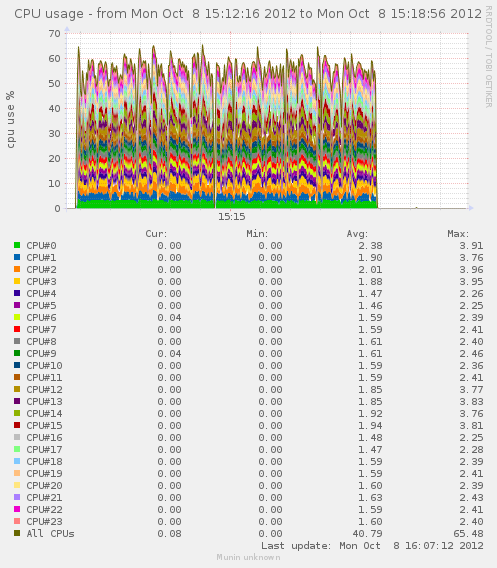Click the Max: column header
This screenshot has height=568, width=497.
(x=458, y=234)
